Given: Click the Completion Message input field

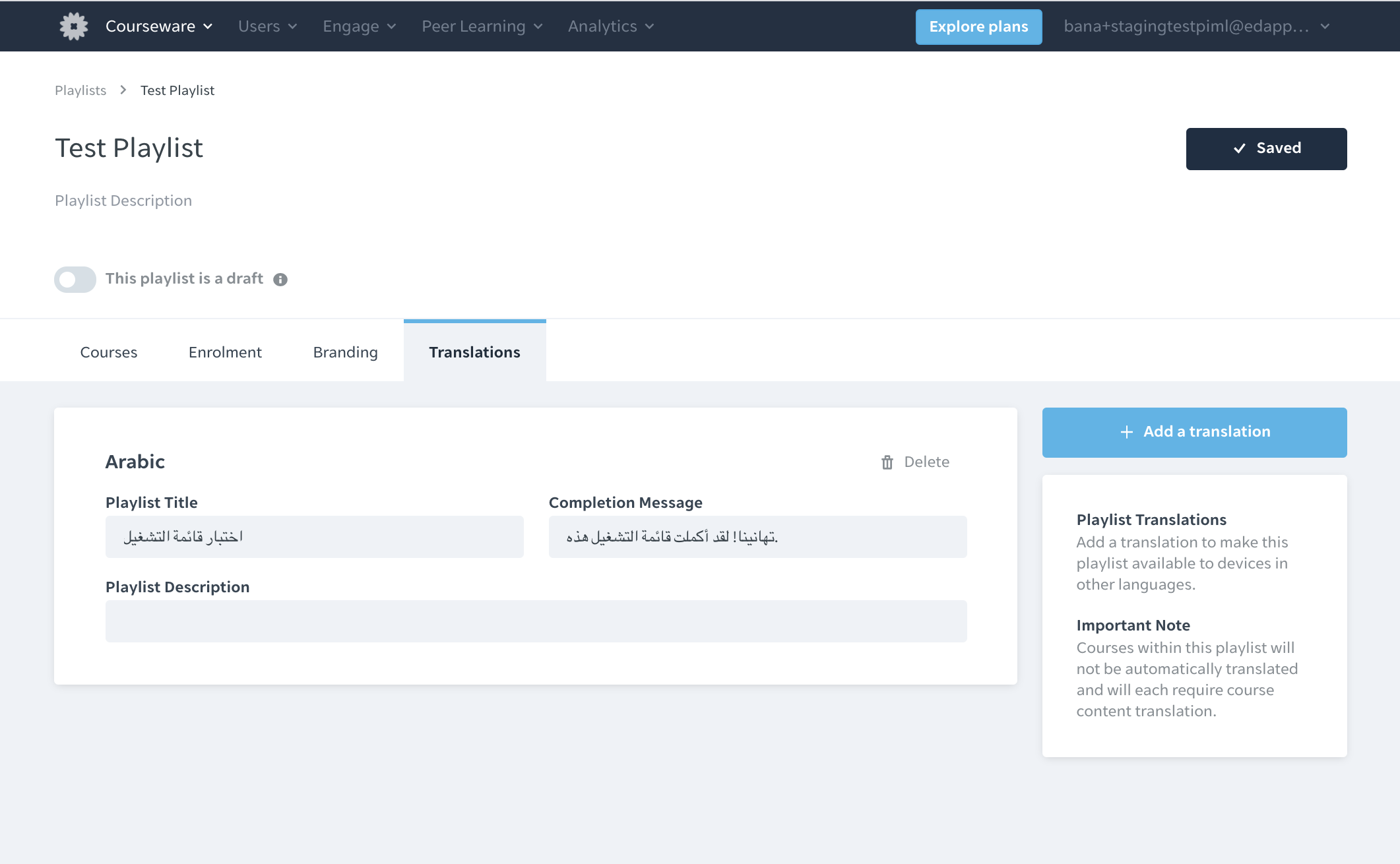Looking at the screenshot, I should tap(757, 537).
